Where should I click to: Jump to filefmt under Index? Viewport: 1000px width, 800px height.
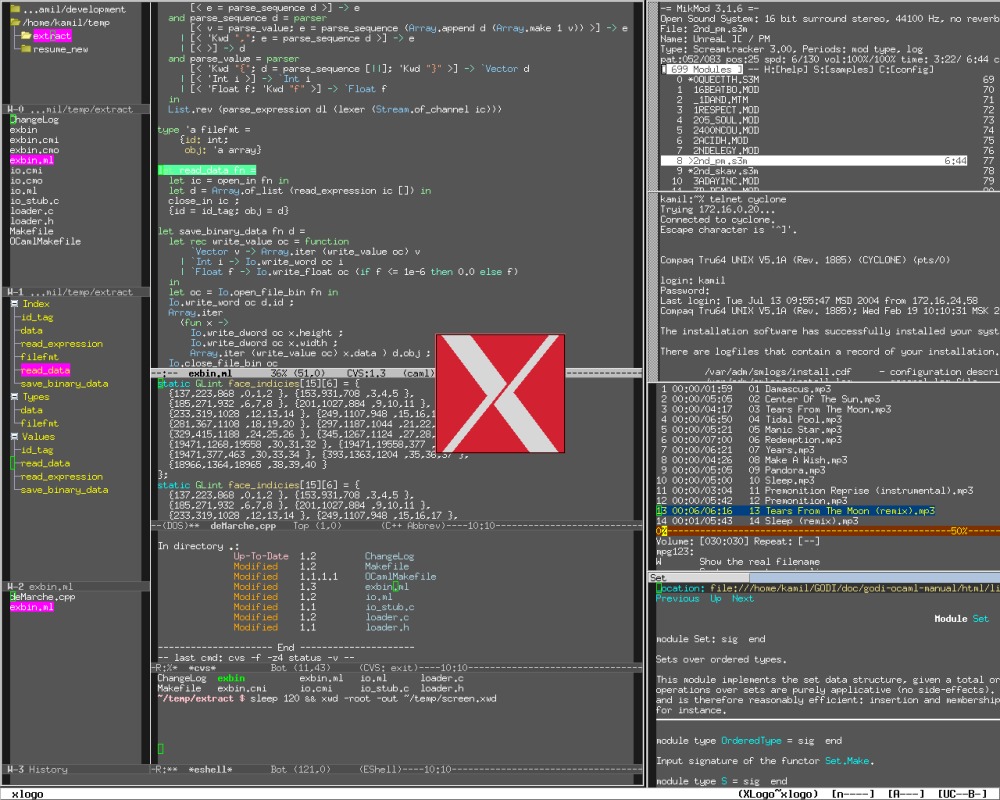[x=40, y=357]
